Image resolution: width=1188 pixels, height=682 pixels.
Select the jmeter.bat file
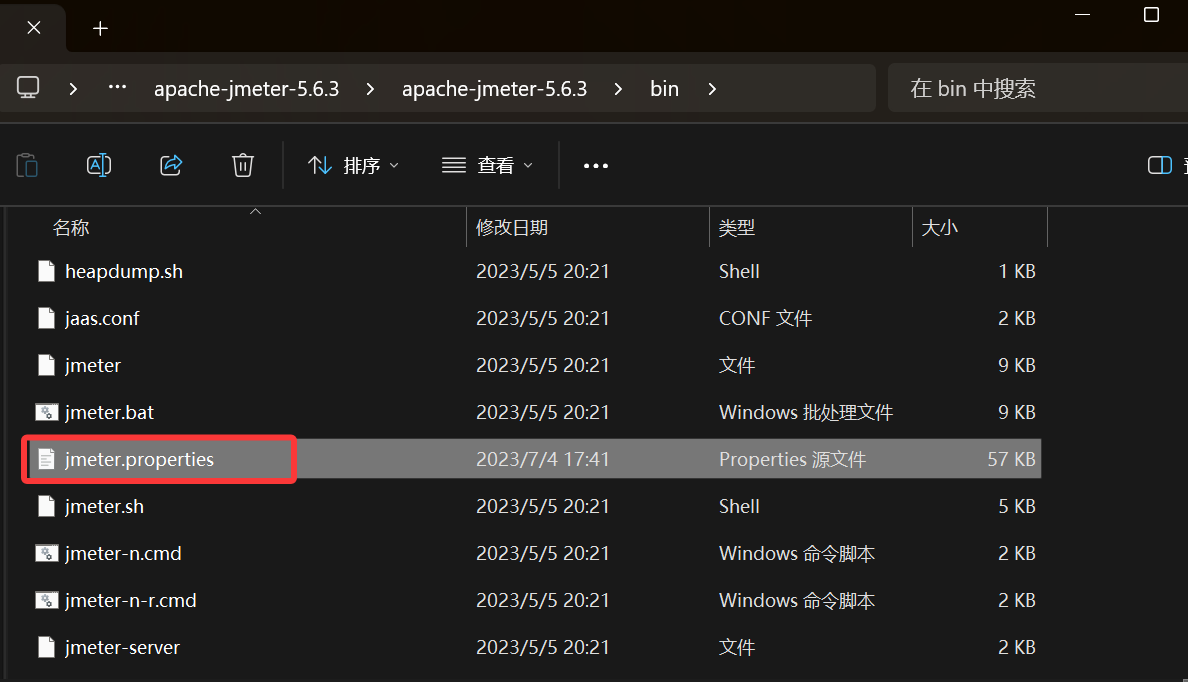(x=109, y=412)
